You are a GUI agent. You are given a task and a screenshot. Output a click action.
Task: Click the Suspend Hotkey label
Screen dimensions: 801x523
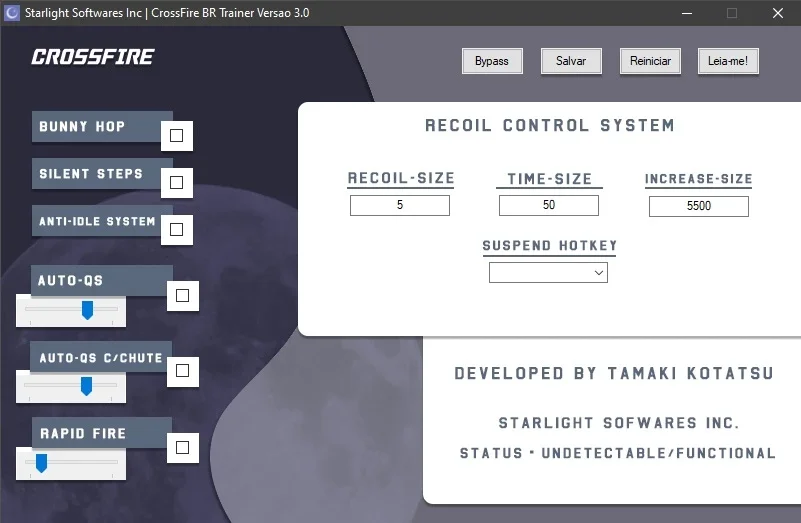(550, 246)
